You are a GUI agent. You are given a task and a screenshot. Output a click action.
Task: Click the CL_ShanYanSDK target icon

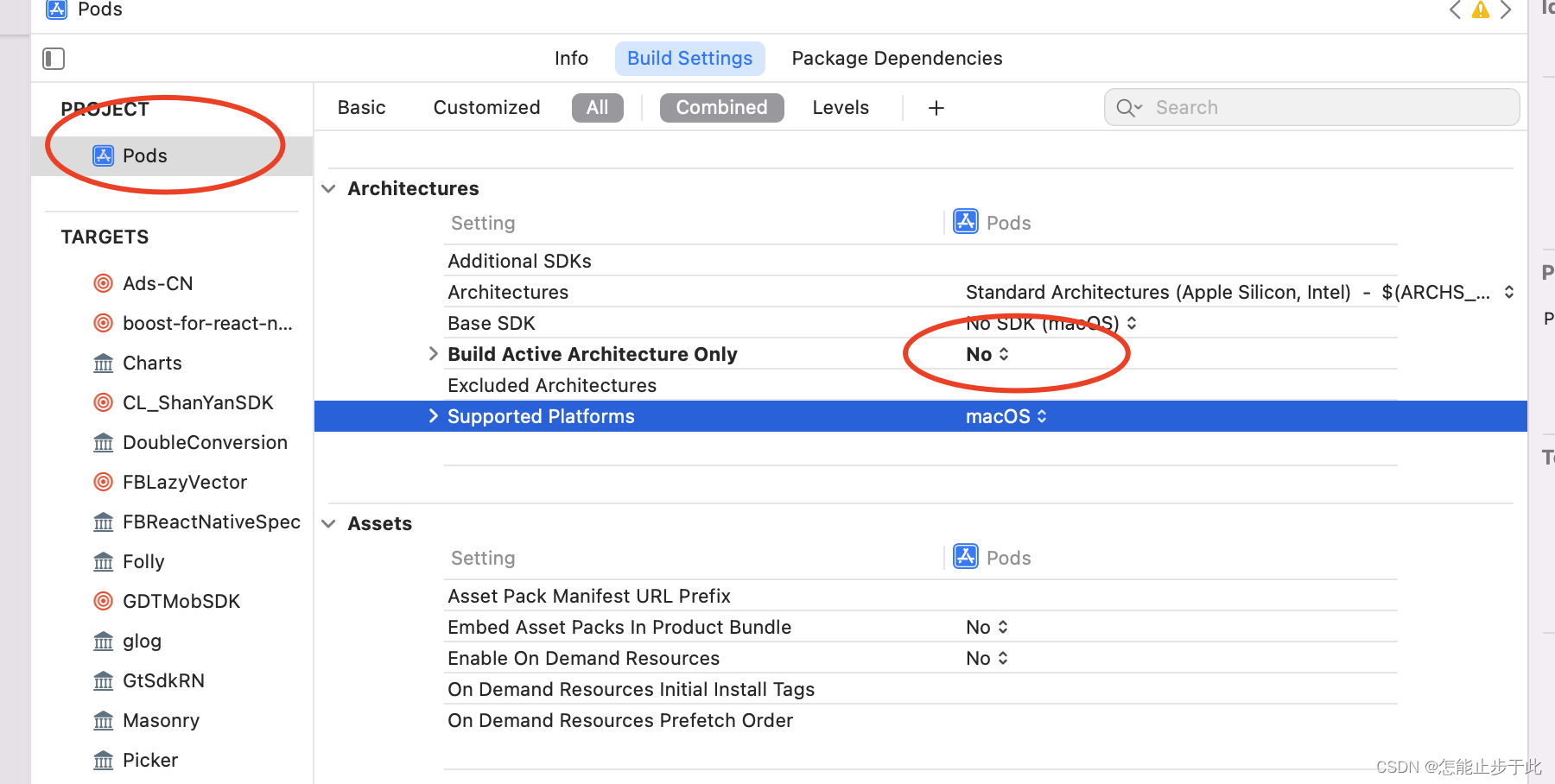[103, 402]
